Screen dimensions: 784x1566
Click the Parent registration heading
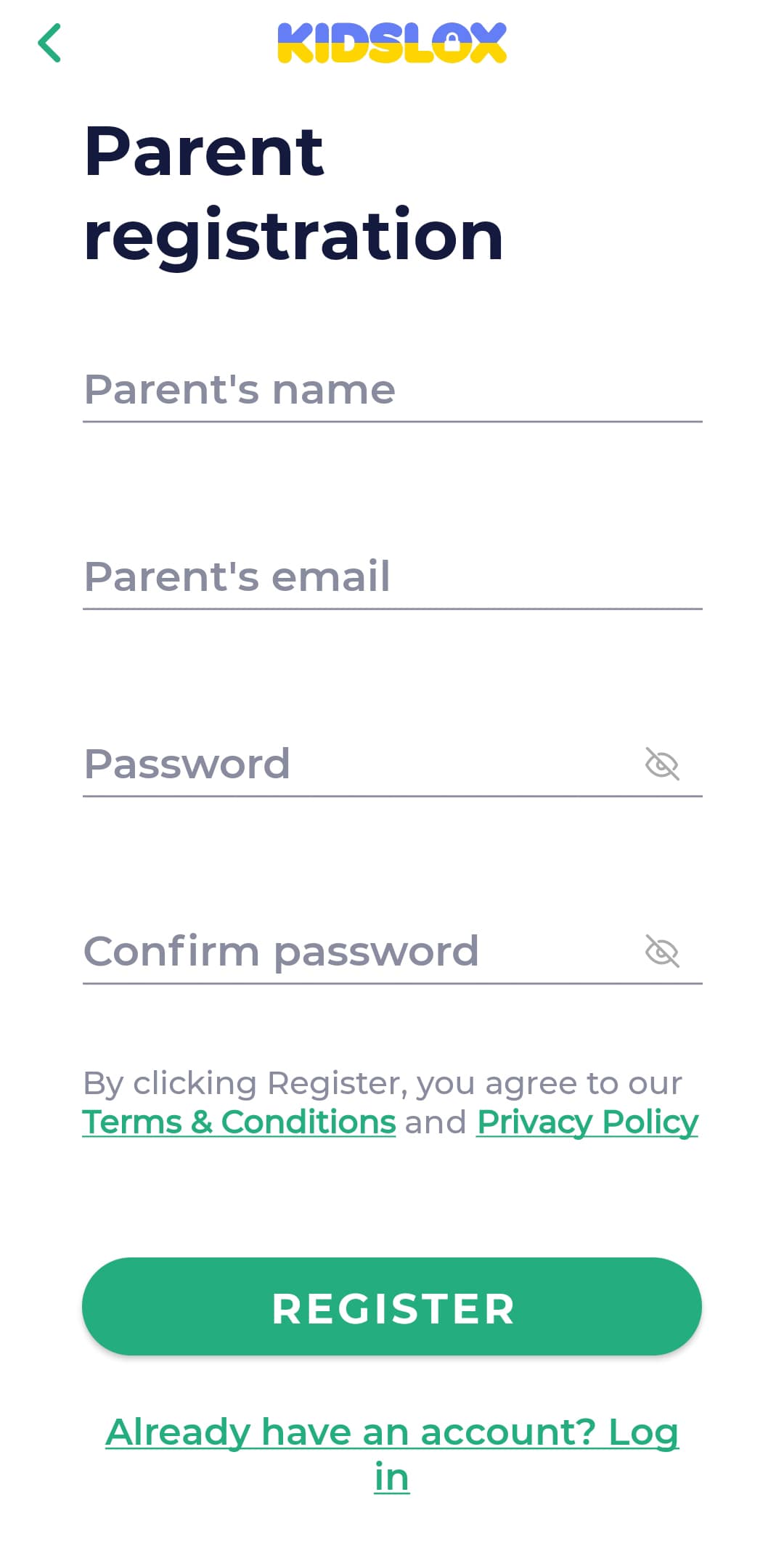[x=290, y=192]
